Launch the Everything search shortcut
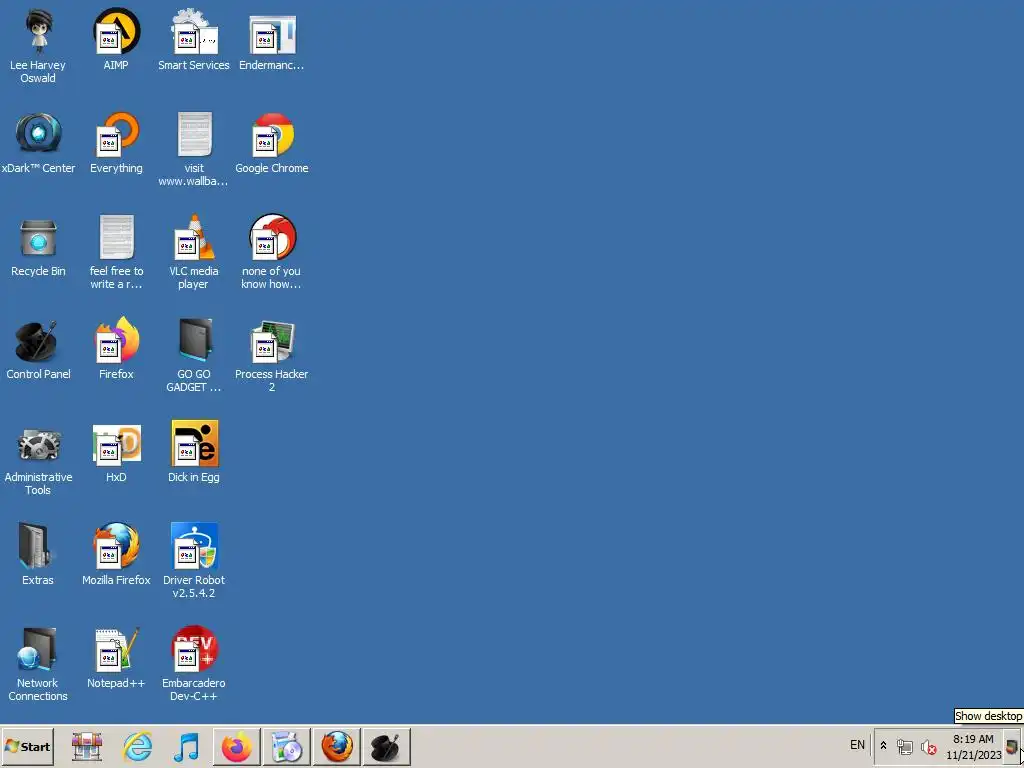The height and width of the screenshot is (768, 1024). click(116, 142)
